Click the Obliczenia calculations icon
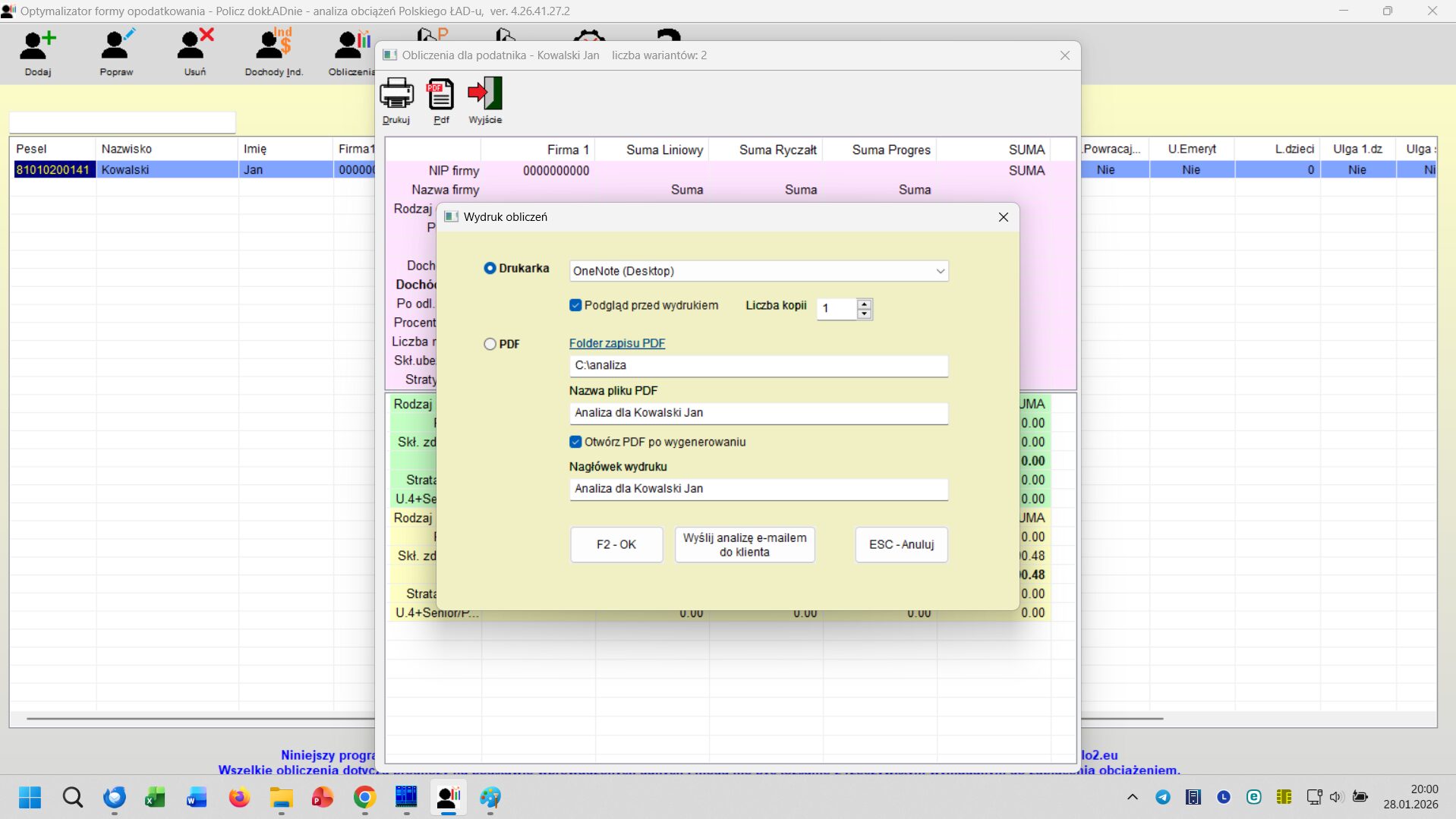This screenshot has width=1456, height=819. click(352, 47)
